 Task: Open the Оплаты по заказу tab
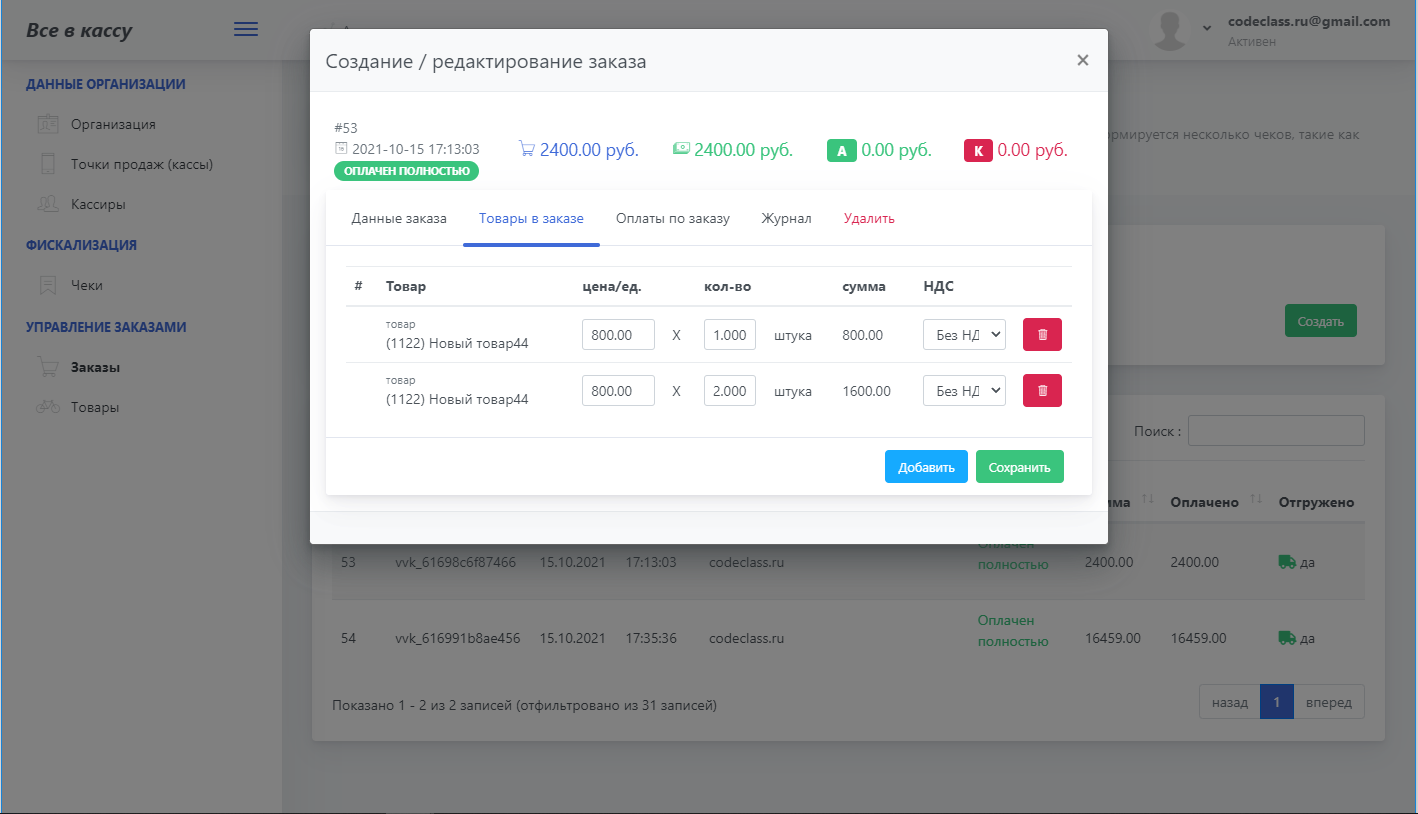click(673, 219)
